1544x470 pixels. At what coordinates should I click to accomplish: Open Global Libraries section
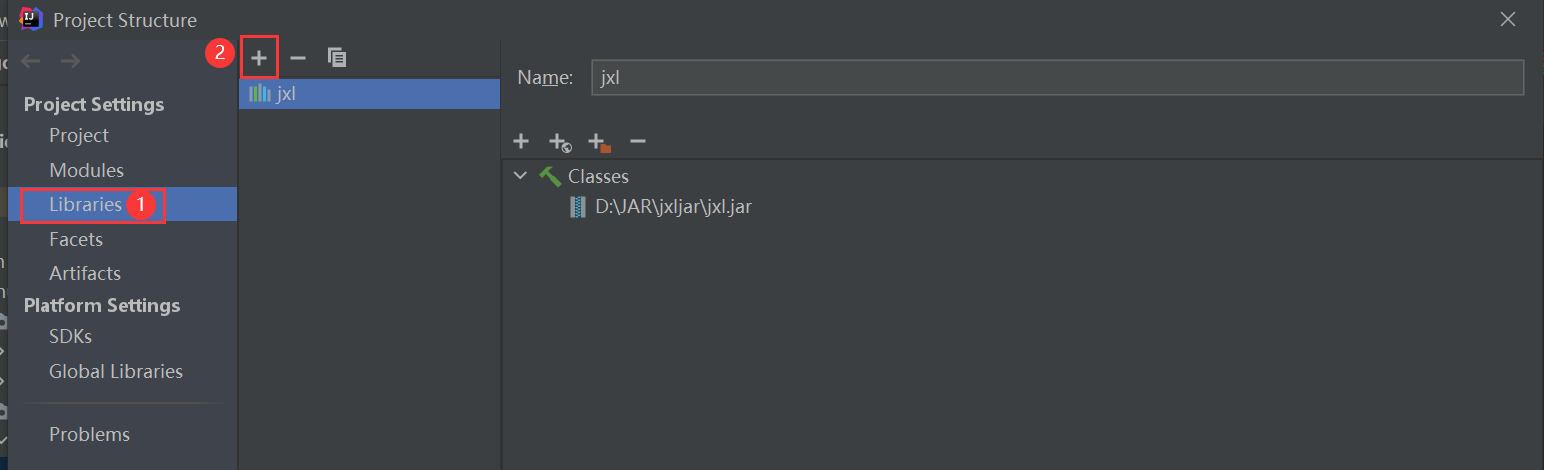pos(116,371)
